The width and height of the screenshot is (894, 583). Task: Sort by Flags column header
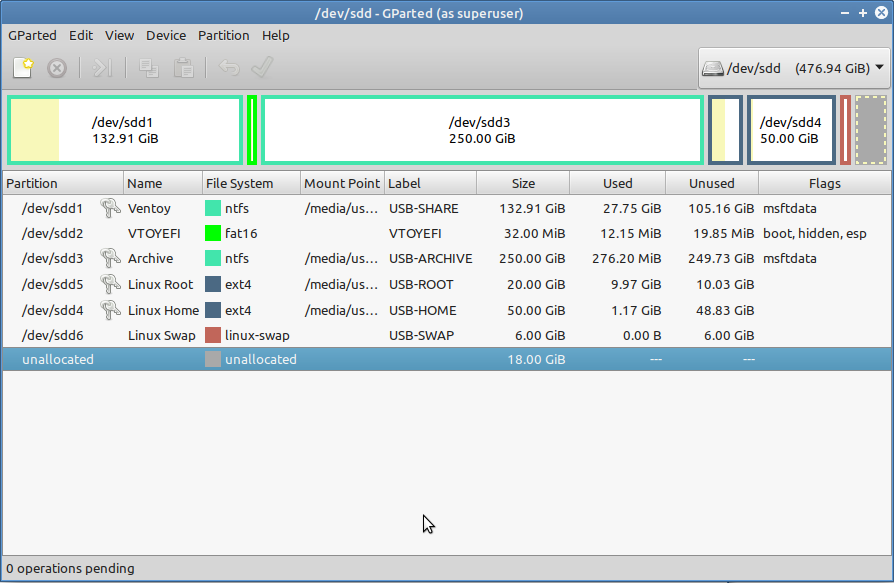(x=824, y=184)
